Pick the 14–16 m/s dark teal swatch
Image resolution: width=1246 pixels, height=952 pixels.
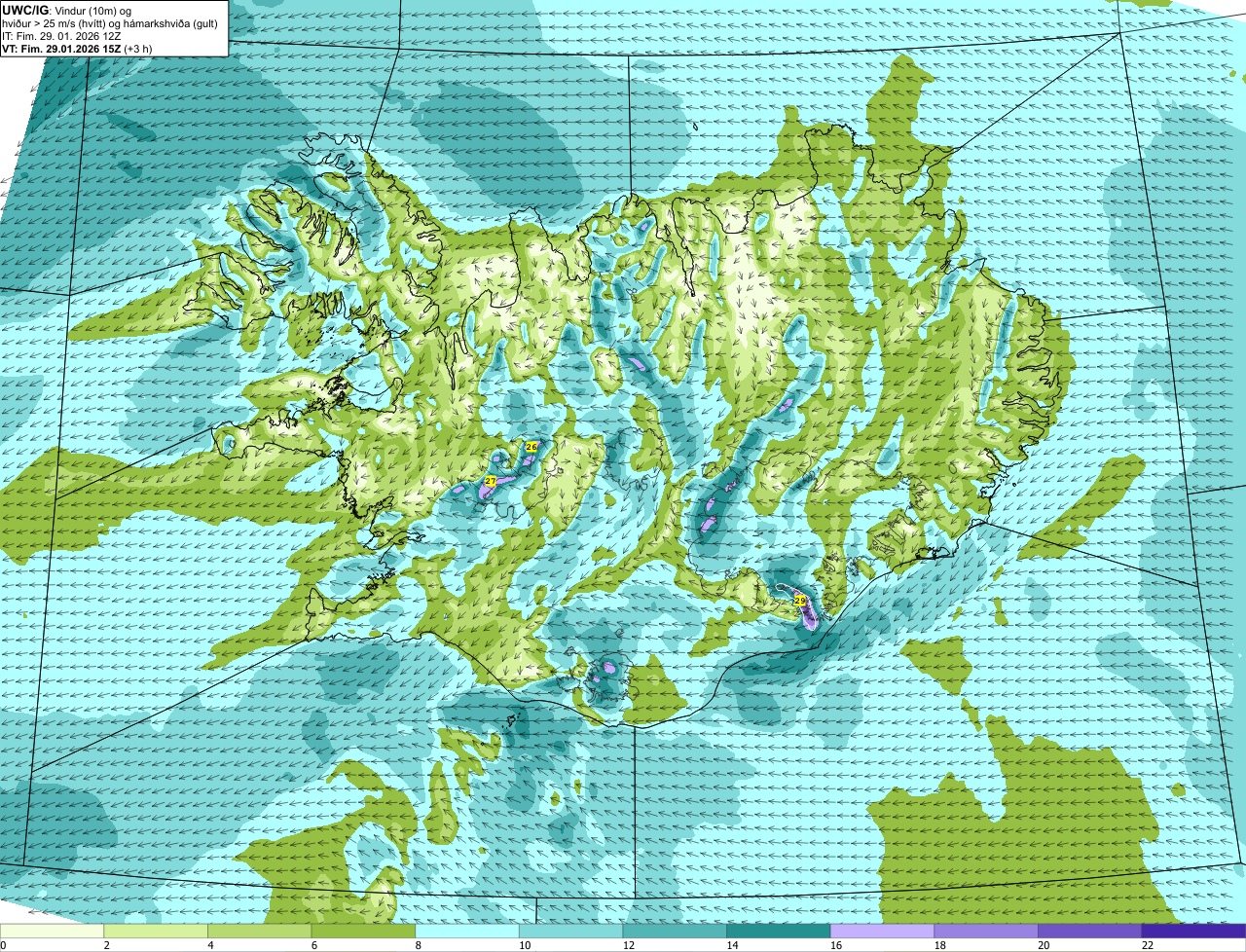click(779, 932)
